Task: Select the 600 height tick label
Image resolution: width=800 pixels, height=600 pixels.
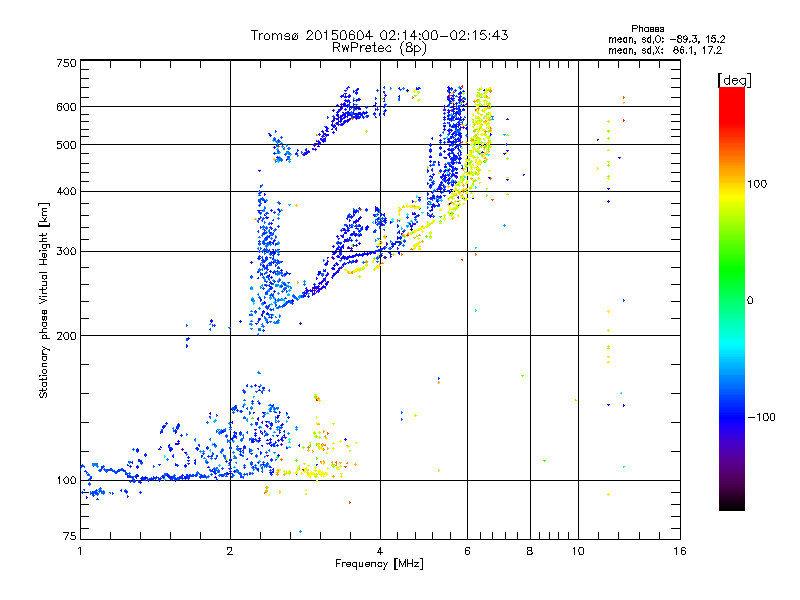Action: pos(66,107)
